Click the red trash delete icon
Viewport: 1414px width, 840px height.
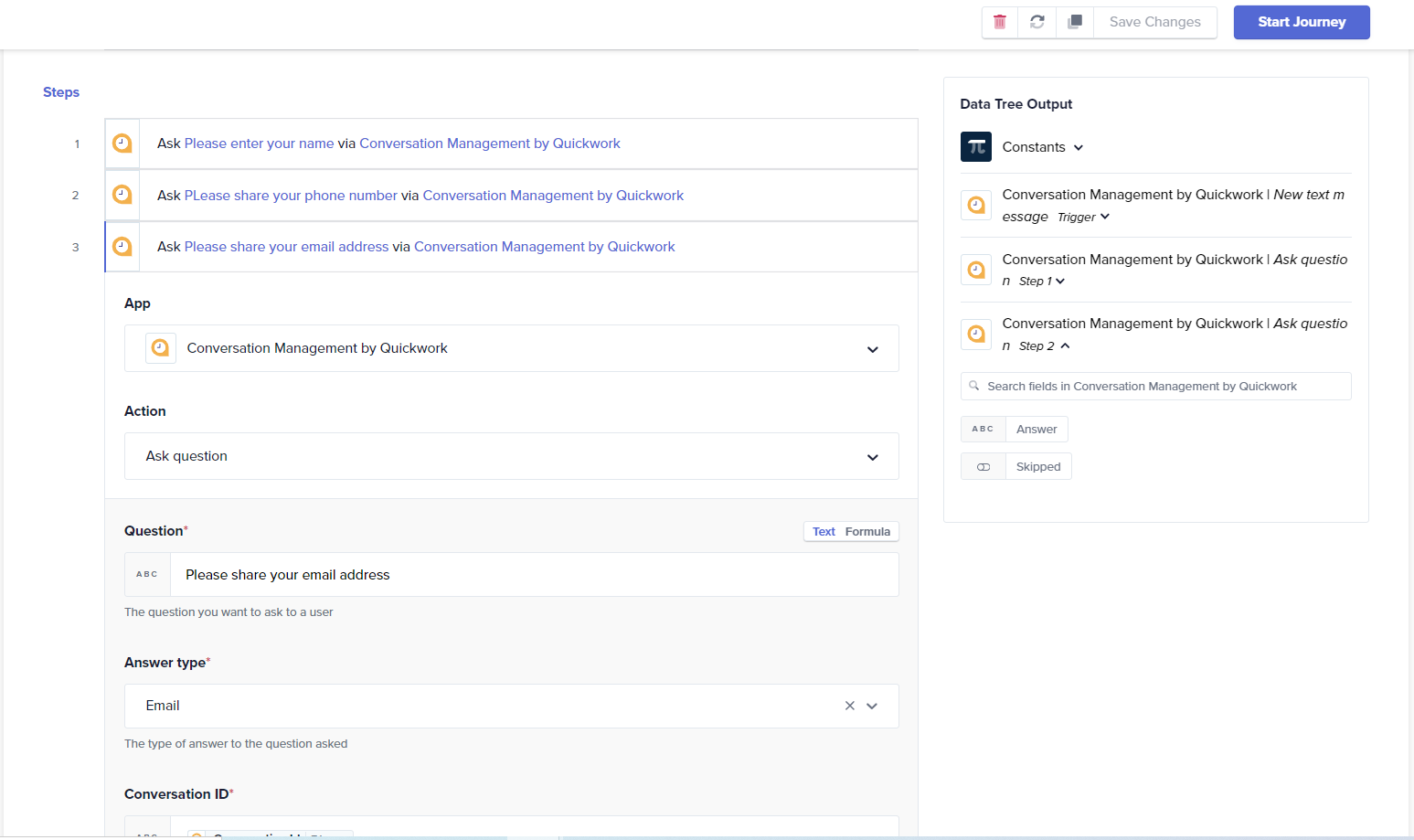(x=1000, y=22)
